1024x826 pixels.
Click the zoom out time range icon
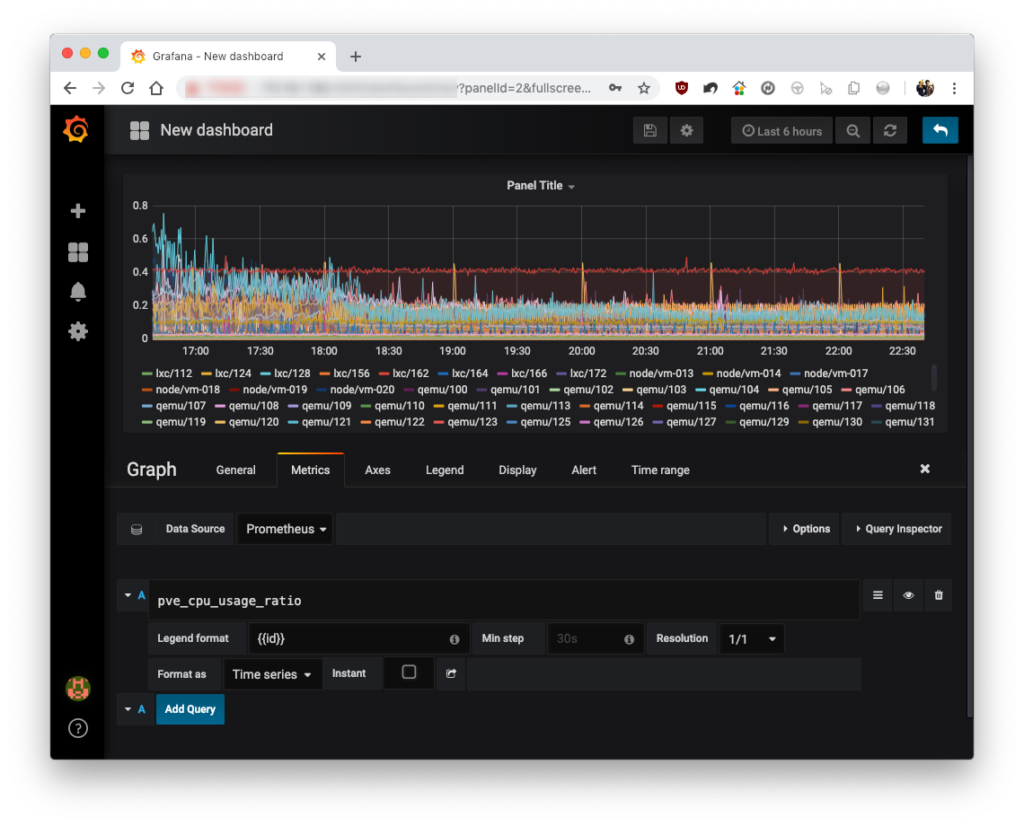pyautogui.click(x=853, y=131)
